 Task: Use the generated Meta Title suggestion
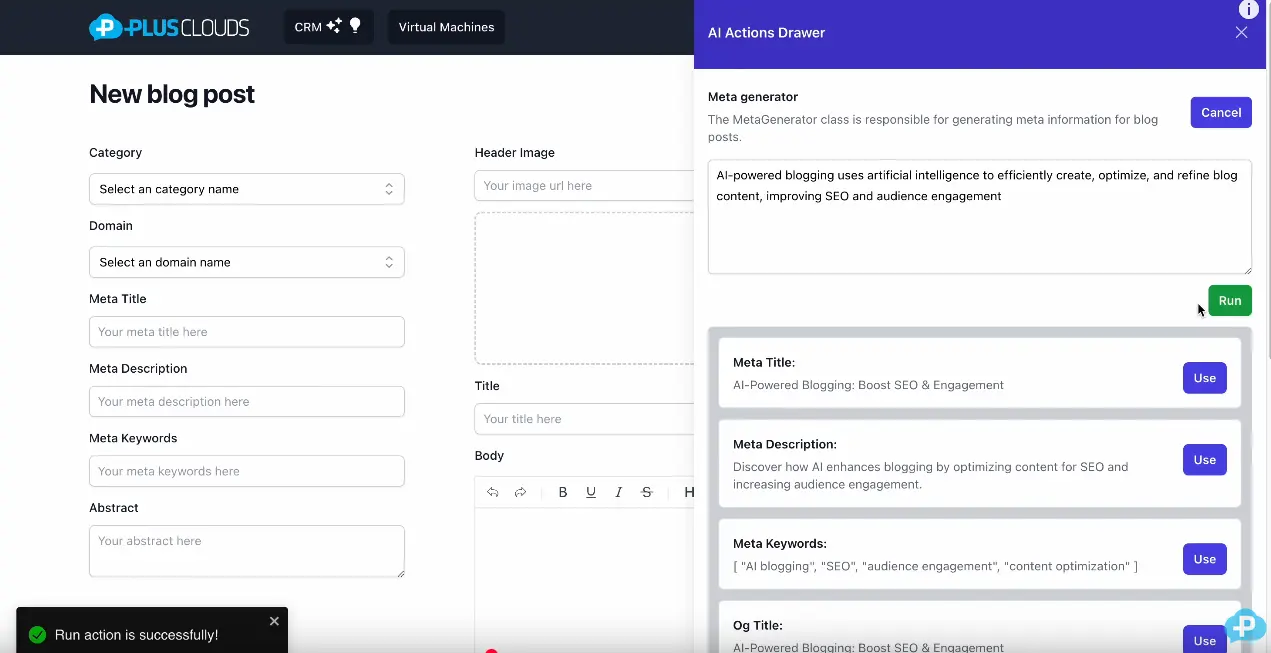point(1204,378)
